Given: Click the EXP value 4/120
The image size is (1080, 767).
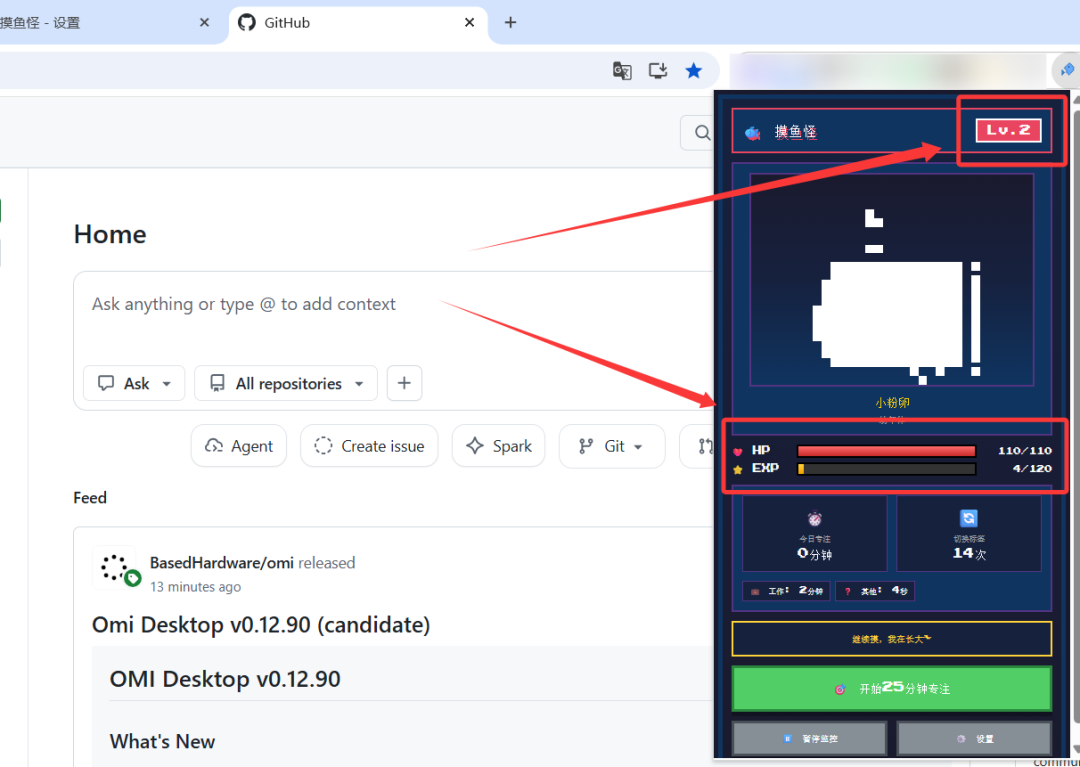Looking at the screenshot, I should 1032,470.
